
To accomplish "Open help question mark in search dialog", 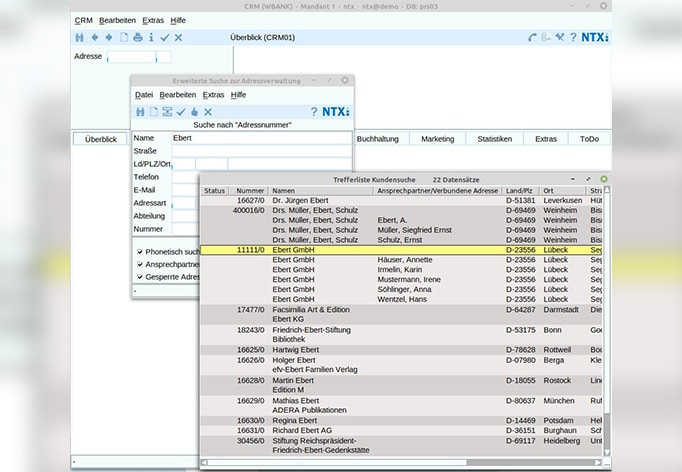I will [314, 112].
